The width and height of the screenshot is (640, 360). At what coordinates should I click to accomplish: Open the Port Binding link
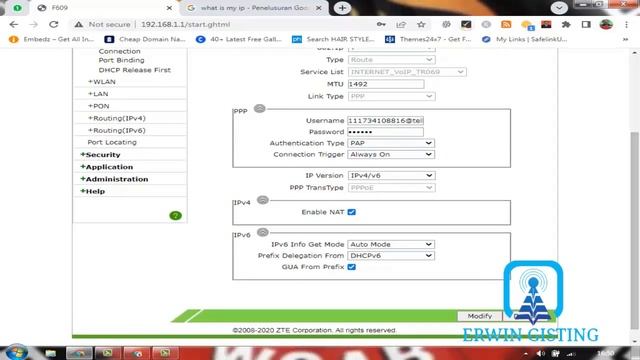pyautogui.click(x=121, y=60)
